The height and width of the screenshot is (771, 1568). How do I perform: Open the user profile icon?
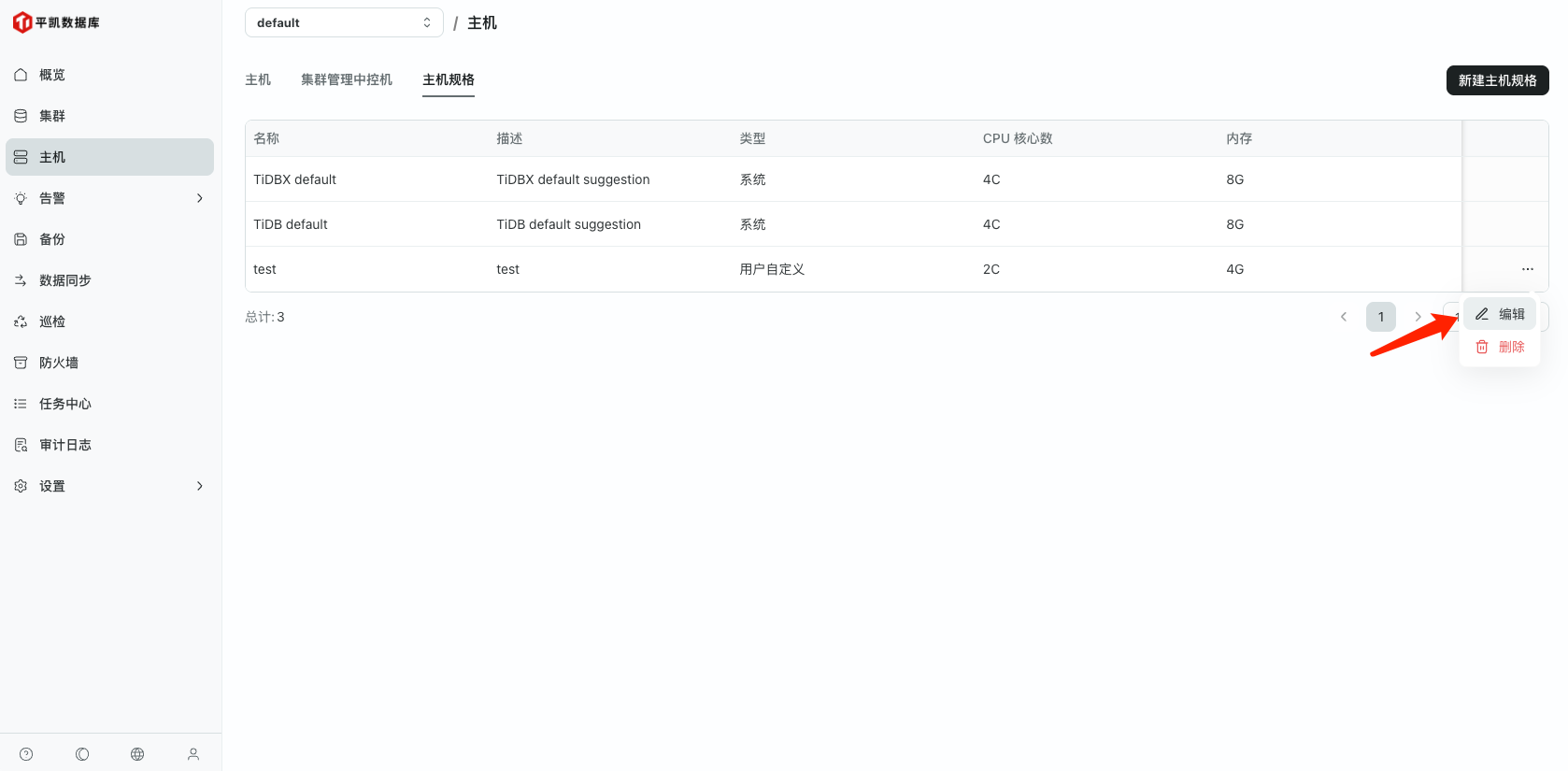(x=193, y=754)
